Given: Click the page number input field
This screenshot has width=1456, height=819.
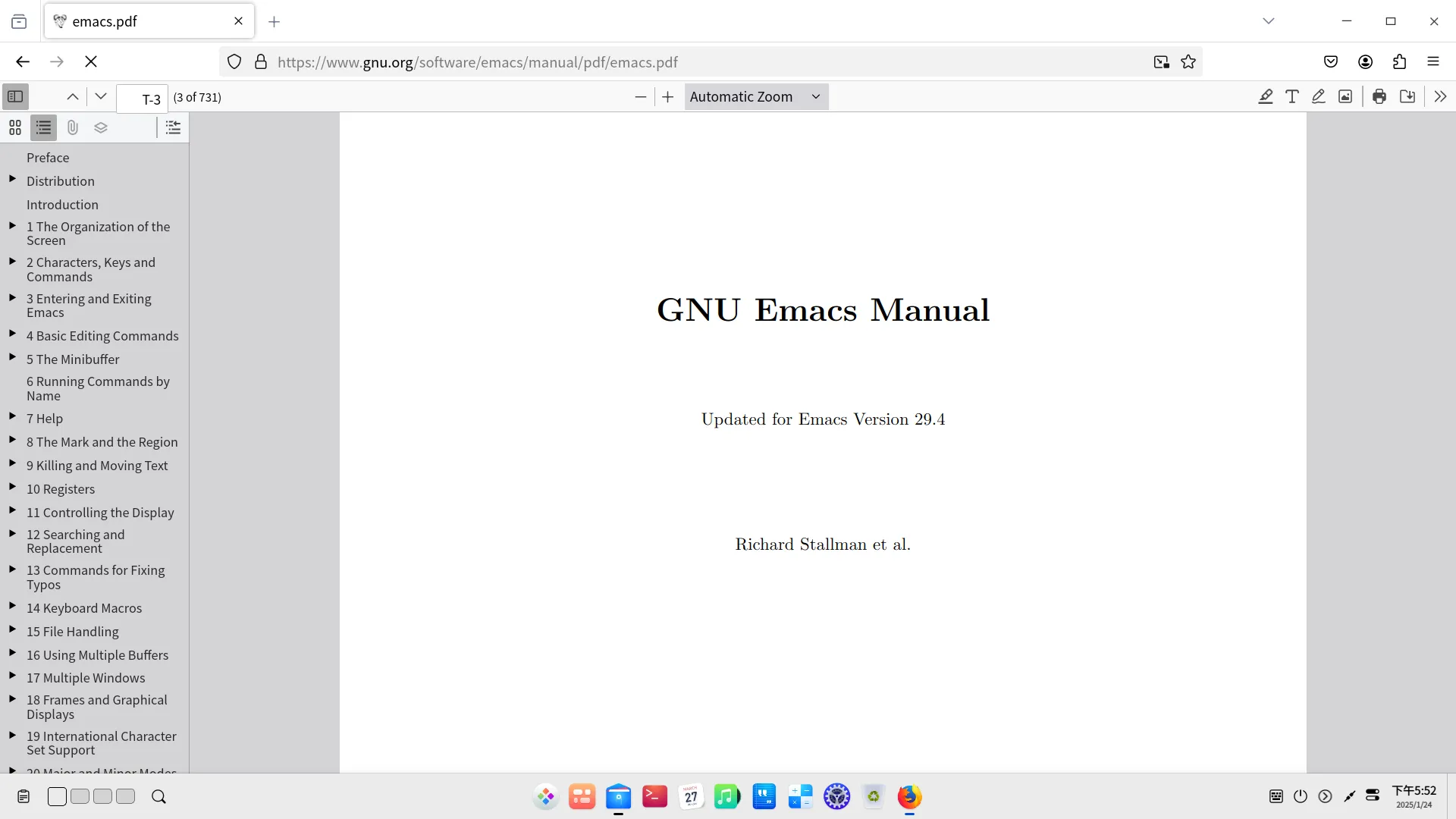Looking at the screenshot, I should tap(143, 99).
